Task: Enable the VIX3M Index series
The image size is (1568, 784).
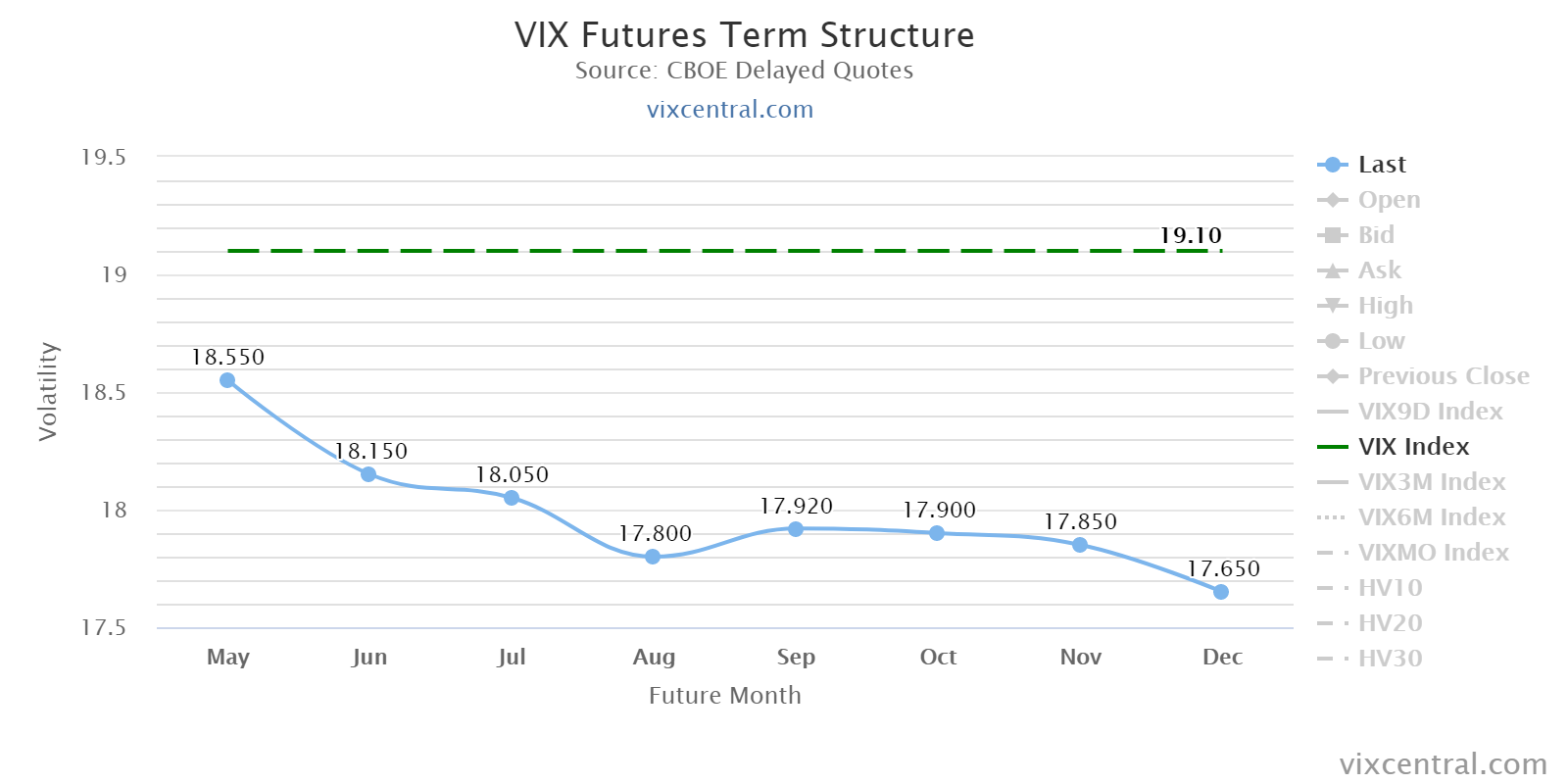Action: click(x=1431, y=482)
